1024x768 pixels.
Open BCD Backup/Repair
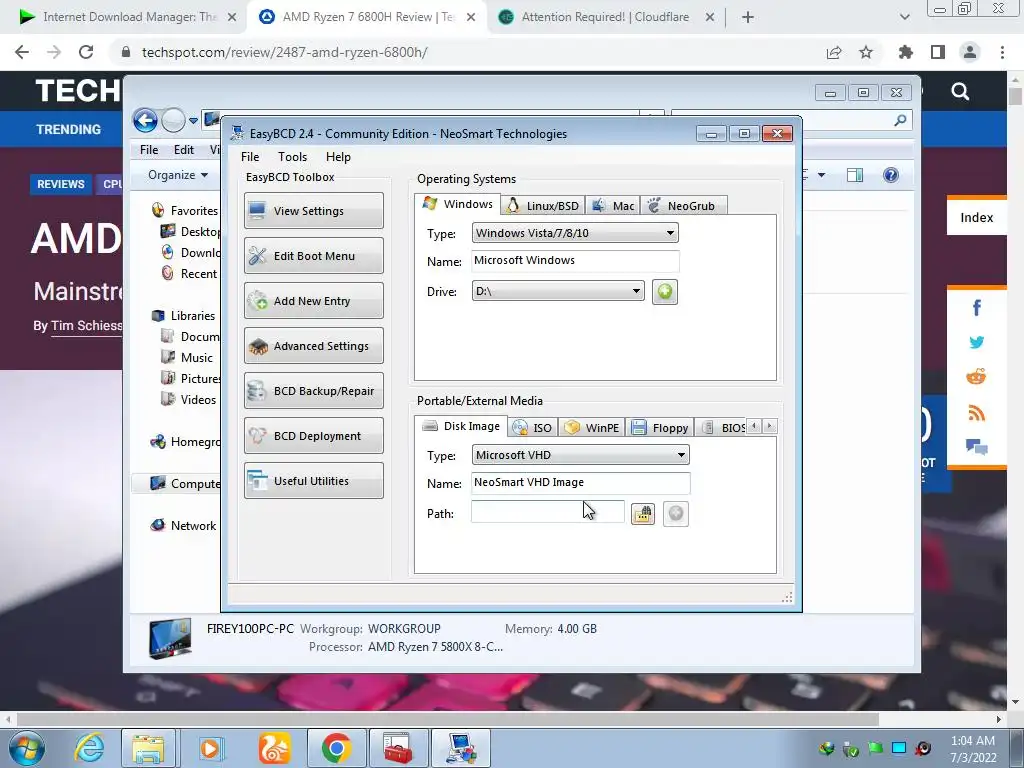point(313,391)
